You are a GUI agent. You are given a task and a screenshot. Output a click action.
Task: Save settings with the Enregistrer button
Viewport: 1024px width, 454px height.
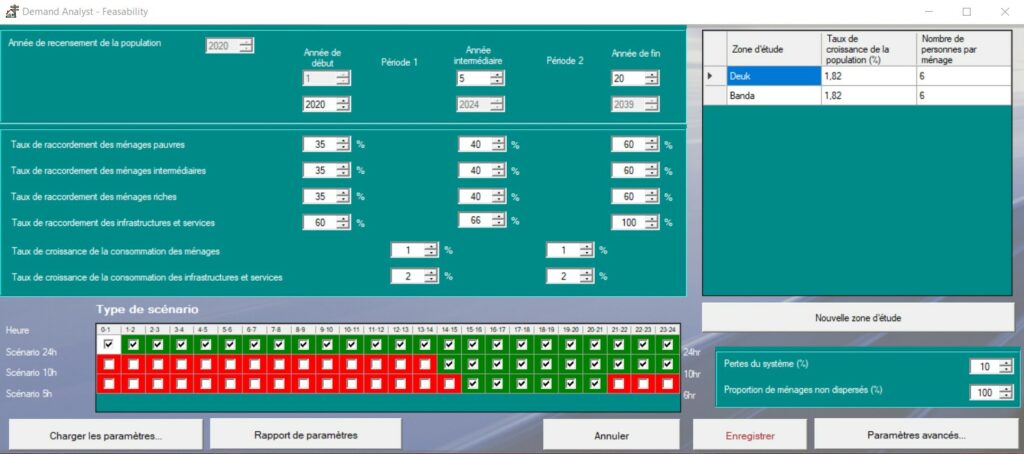click(750, 435)
